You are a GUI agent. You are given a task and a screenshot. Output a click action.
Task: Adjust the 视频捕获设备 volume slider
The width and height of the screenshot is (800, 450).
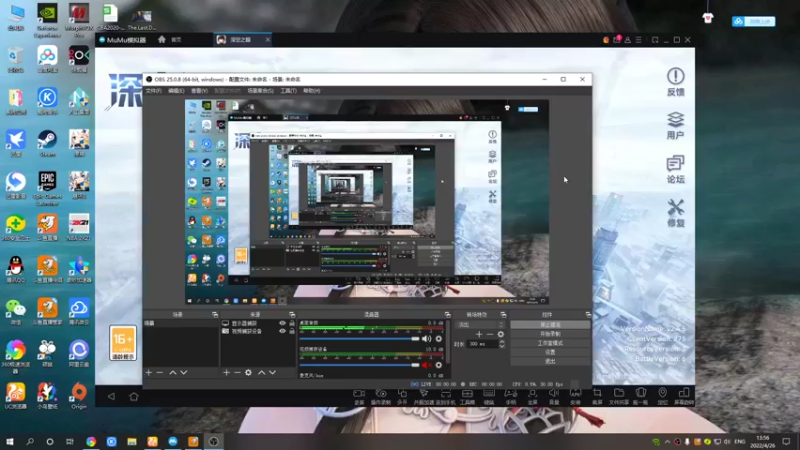pos(359,365)
